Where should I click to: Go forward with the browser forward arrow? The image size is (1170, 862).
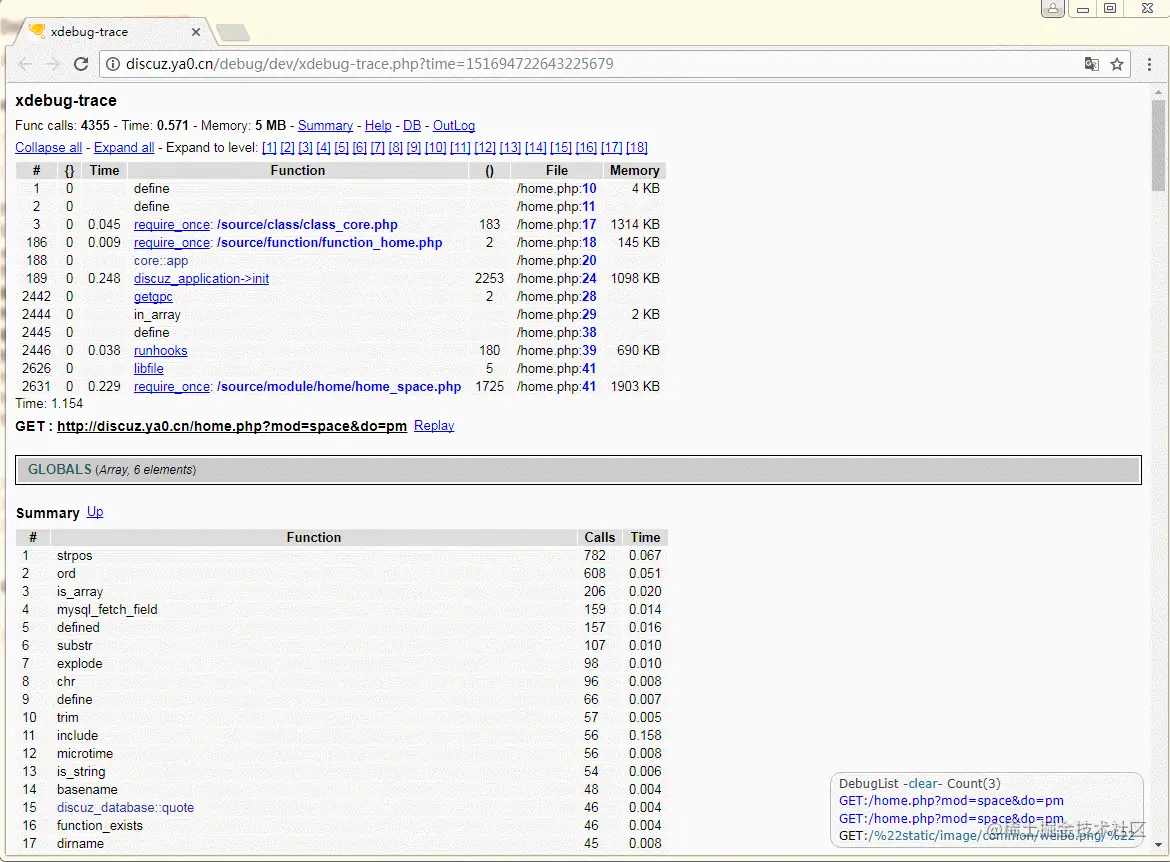[53, 64]
